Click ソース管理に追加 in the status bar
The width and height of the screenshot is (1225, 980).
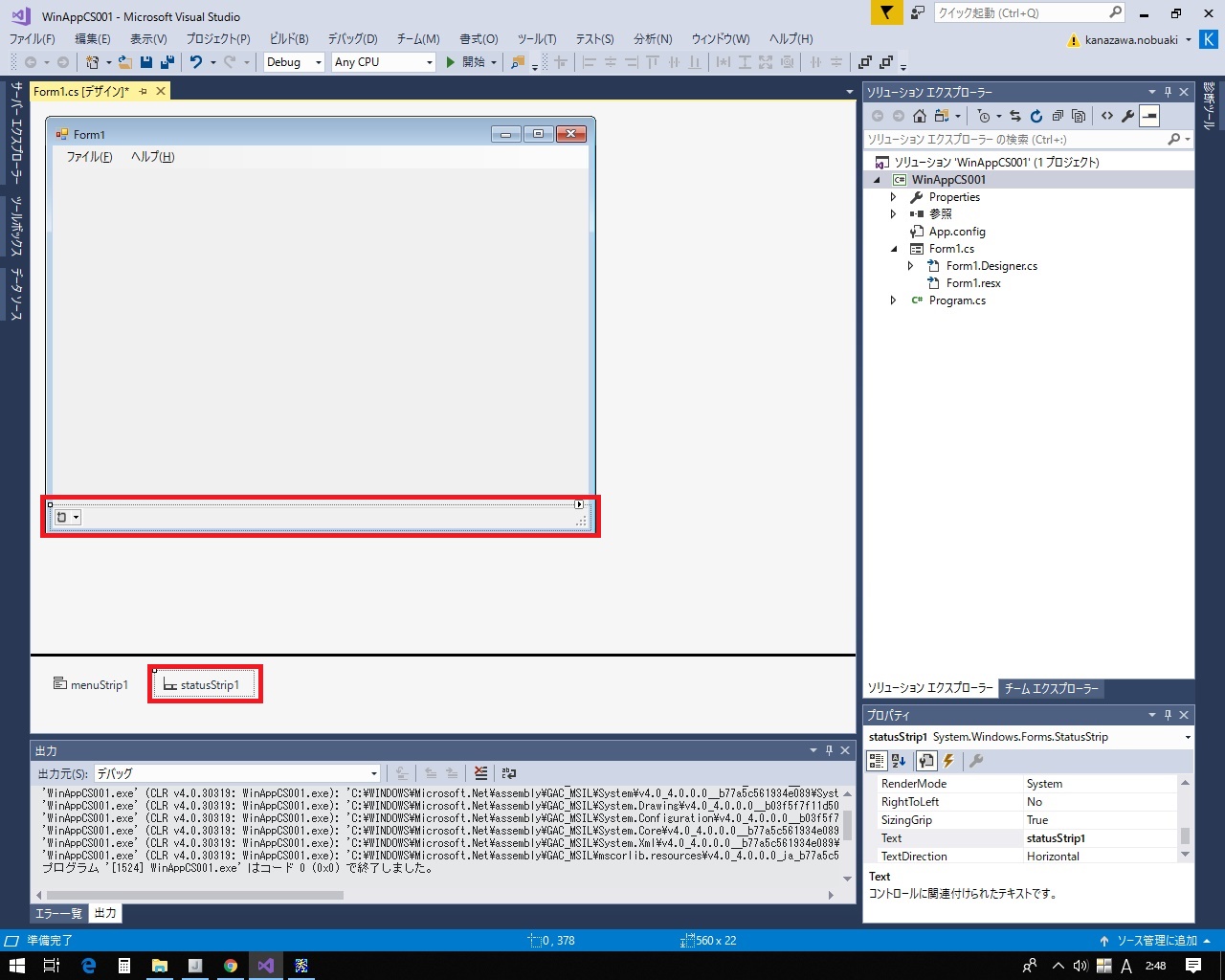pyautogui.click(x=1155, y=941)
